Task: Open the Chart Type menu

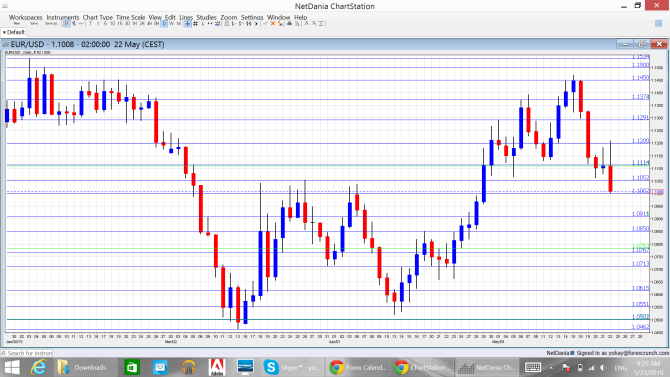Action: (x=98, y=17)
